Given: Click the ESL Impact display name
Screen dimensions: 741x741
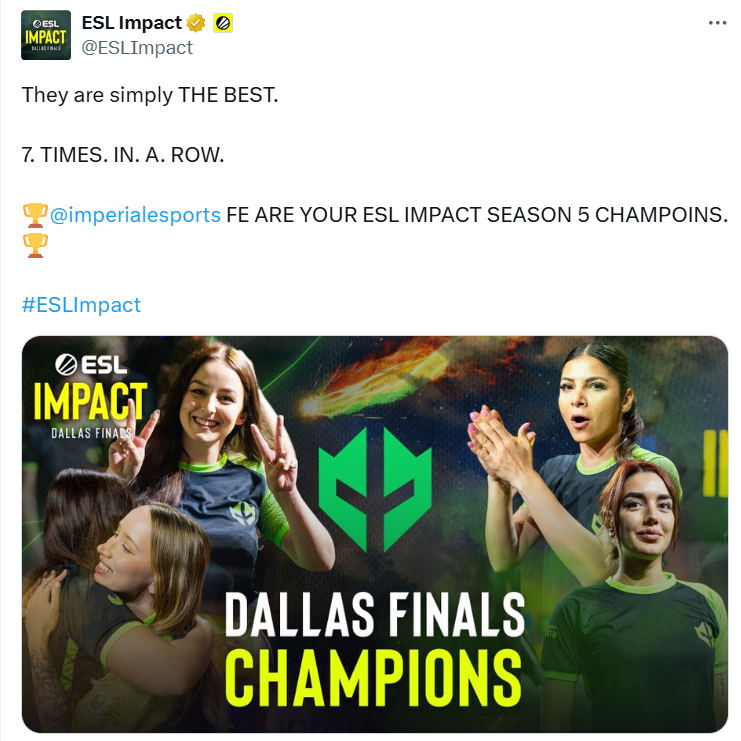Looking at the screenshot, I should click(x=132, y=23).
